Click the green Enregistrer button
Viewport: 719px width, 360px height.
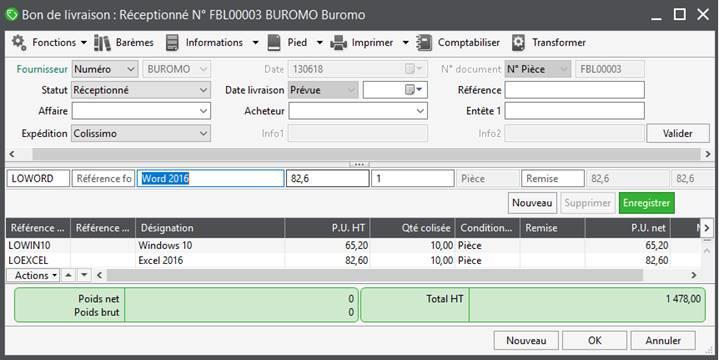point(647,203)
